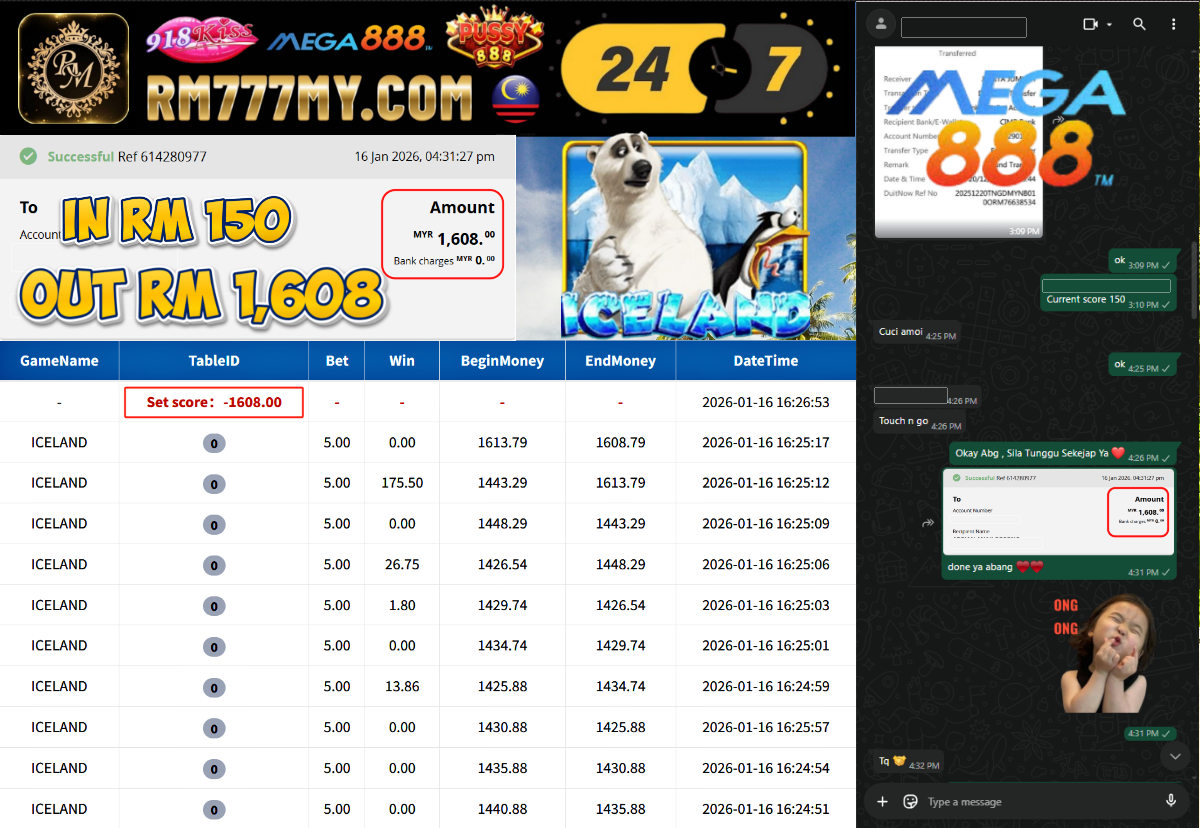Select the BeginMoney column header
The width and height of the screenshot is (1200, 828).
502,361
